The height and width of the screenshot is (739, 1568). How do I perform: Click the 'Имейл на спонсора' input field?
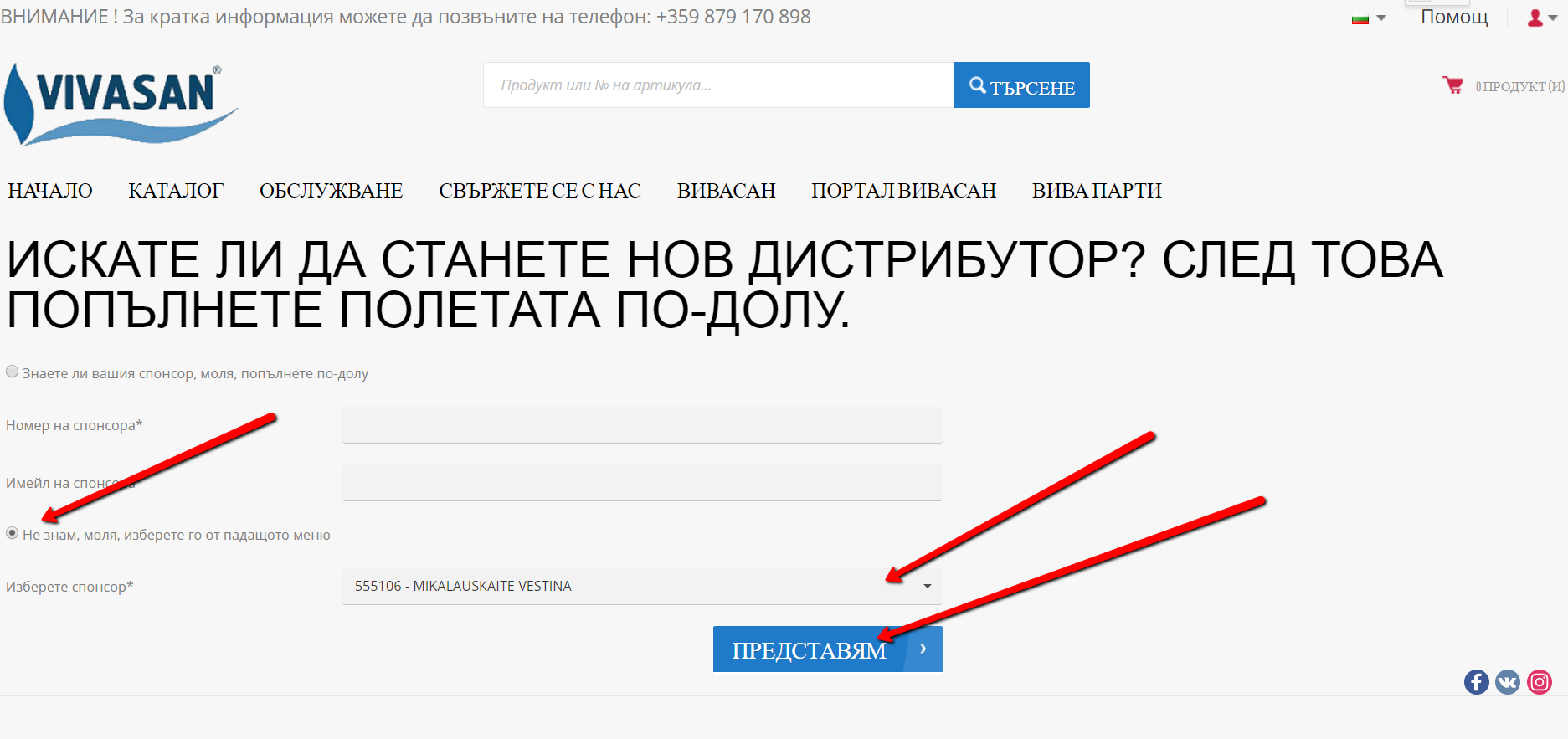click(642, 483)
